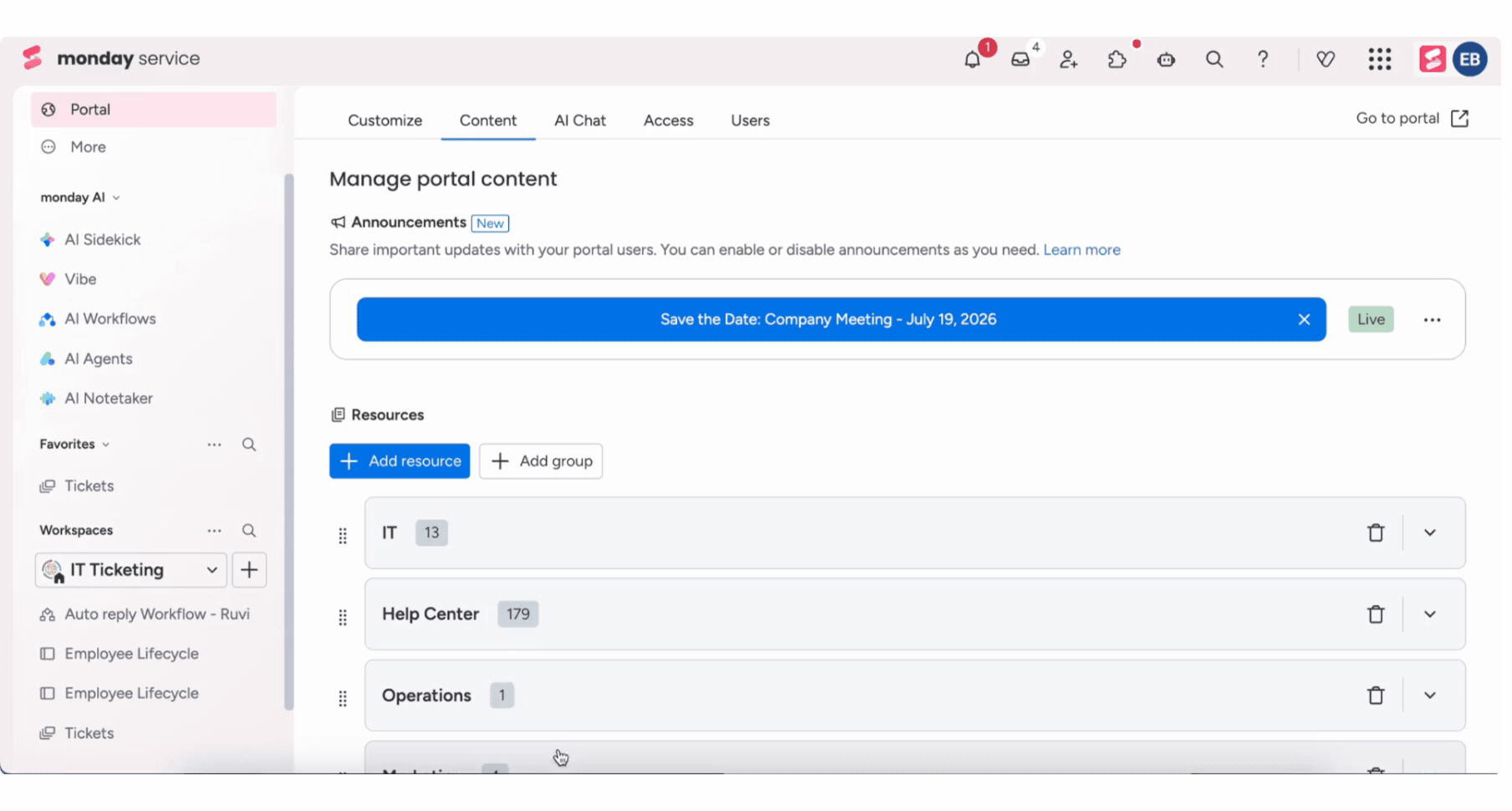This screenshot has height=811, width=1512.
Task: Open announcement options ellipsis menu
Action: (1432, 320)
